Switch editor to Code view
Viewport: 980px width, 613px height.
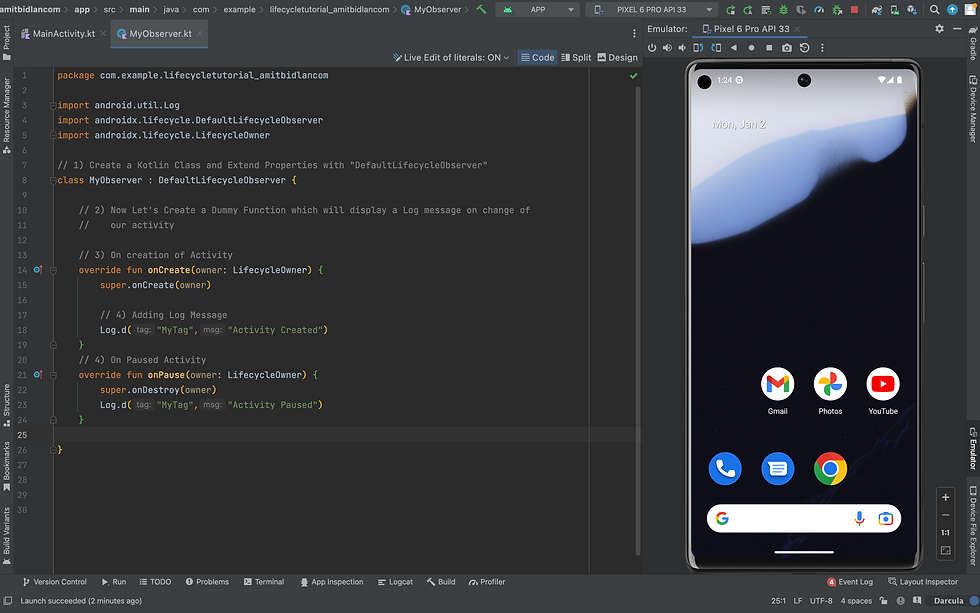tap(538, 57)
